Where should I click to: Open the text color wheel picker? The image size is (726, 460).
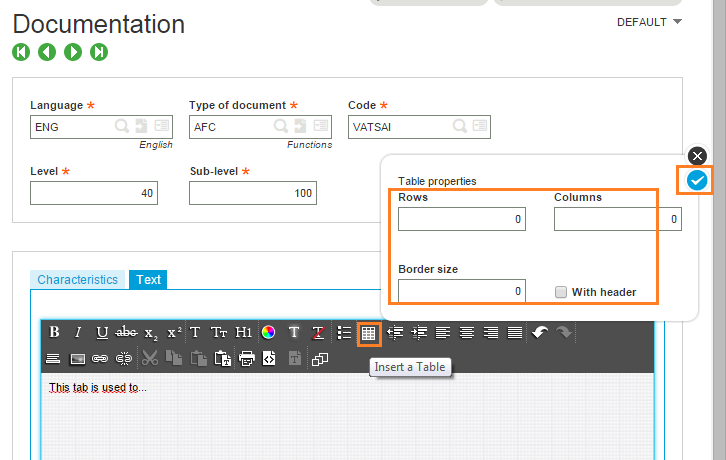click(268, 332)
